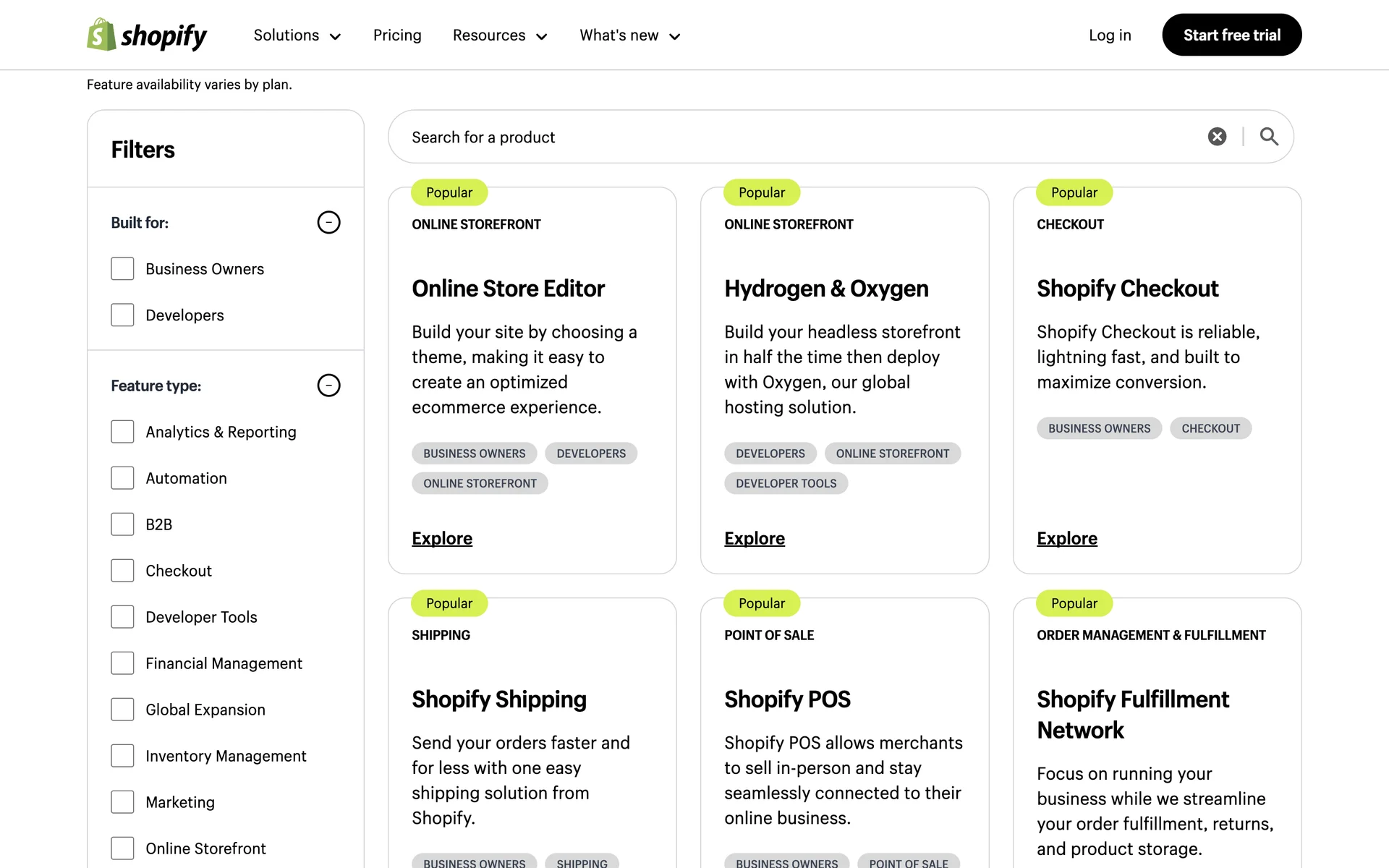This screenshot has height=868, width=1389.
Task: Explore the Hydrogen & Oxygen product
Action: [755, 538]
